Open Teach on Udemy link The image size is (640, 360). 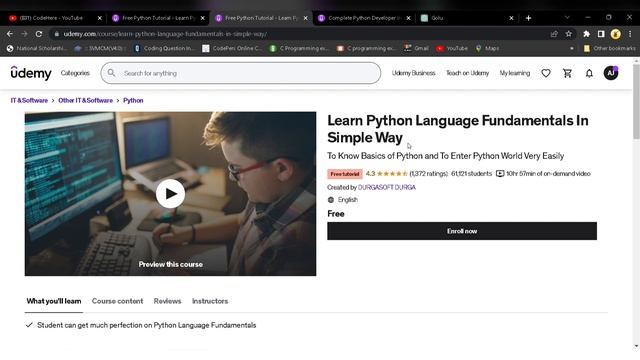click(x=467, y=73)
